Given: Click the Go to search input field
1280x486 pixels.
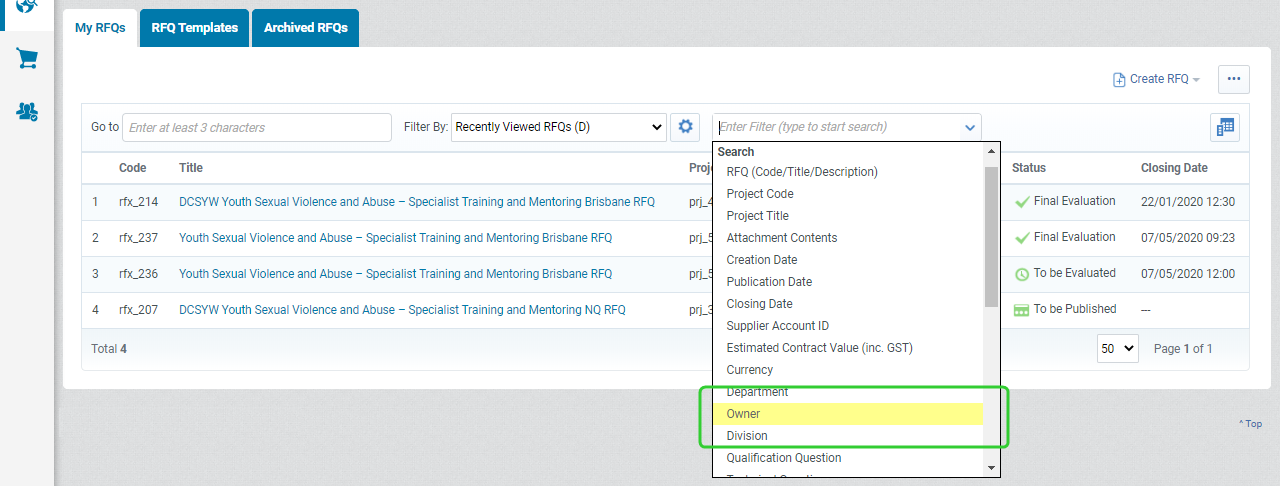Looking at the screenshot, I should coord(257,127).
